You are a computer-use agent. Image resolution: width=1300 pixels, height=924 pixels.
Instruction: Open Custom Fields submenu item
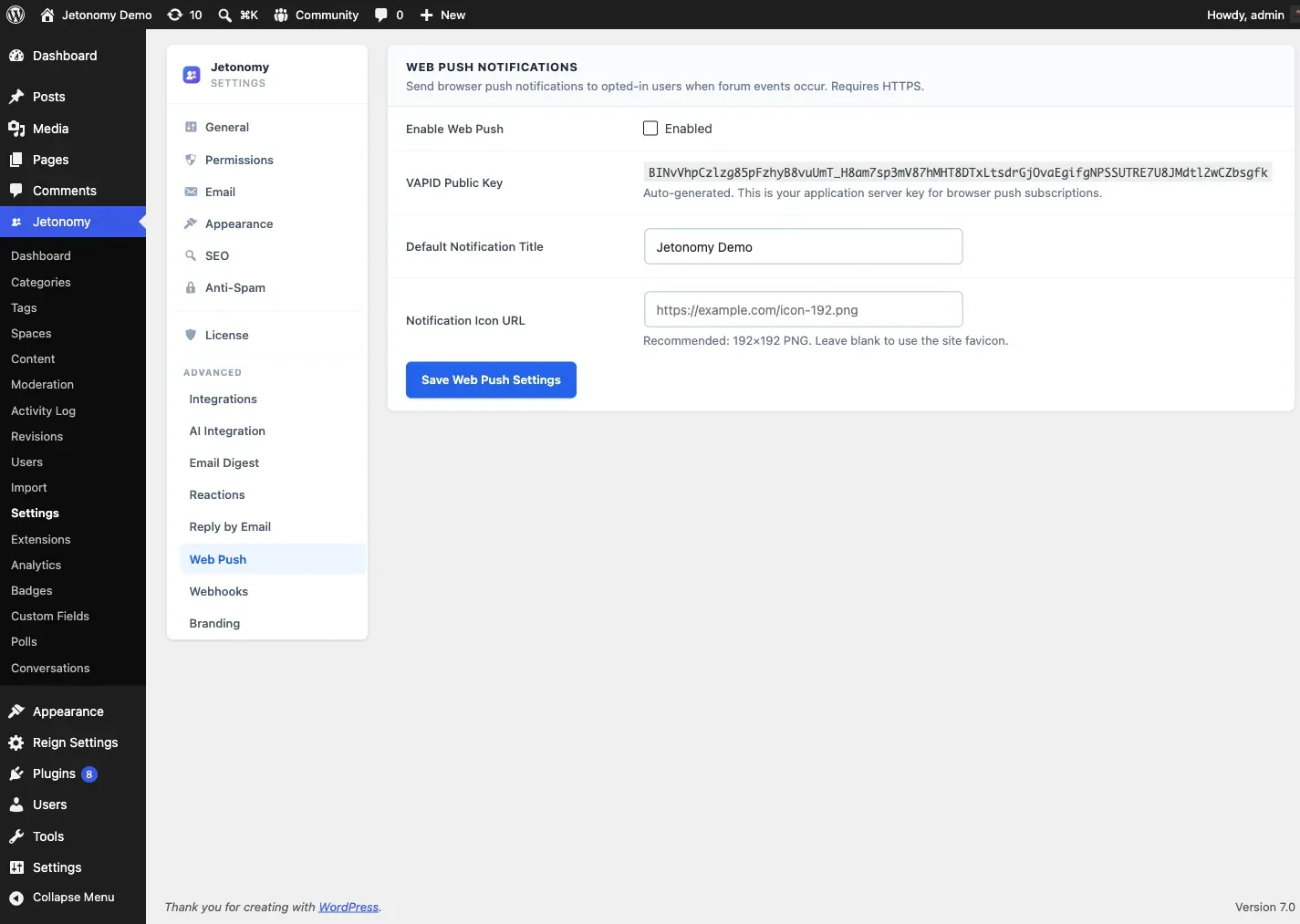coord(50,616)
